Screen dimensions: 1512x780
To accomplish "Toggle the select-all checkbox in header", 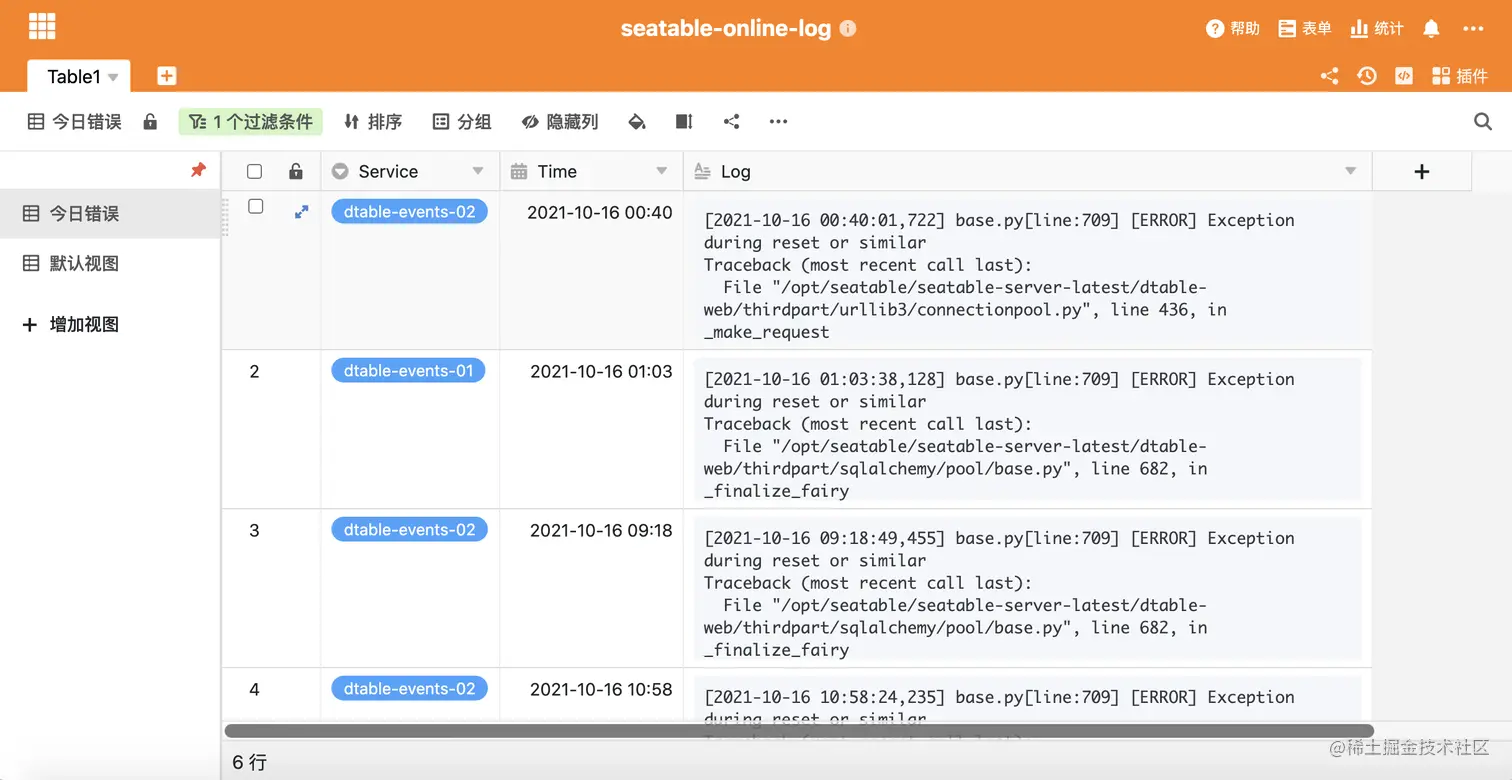I will [254, 172].
